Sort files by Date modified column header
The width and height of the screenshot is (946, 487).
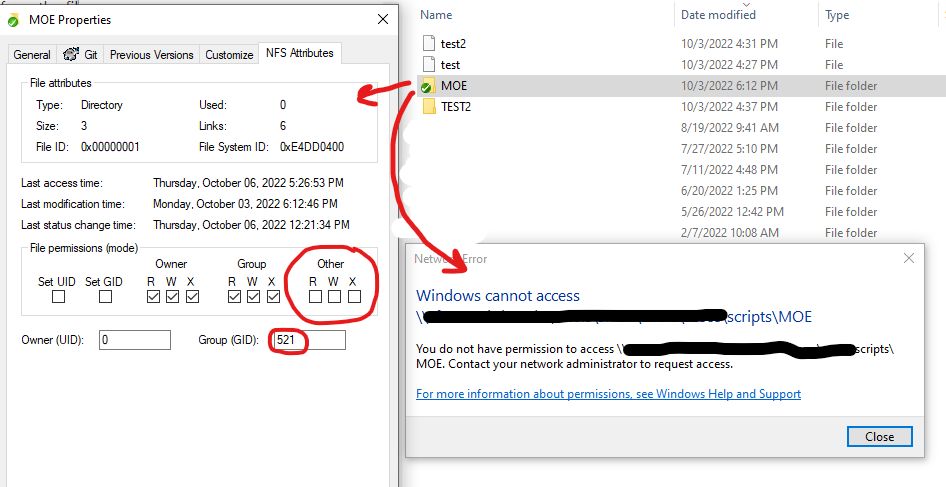click(x=718, y=15)
